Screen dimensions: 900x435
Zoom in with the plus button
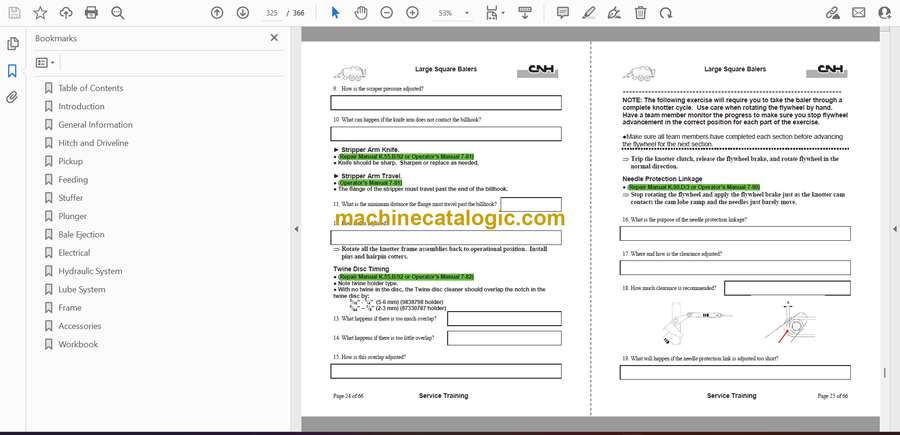(x=412, y=13)
